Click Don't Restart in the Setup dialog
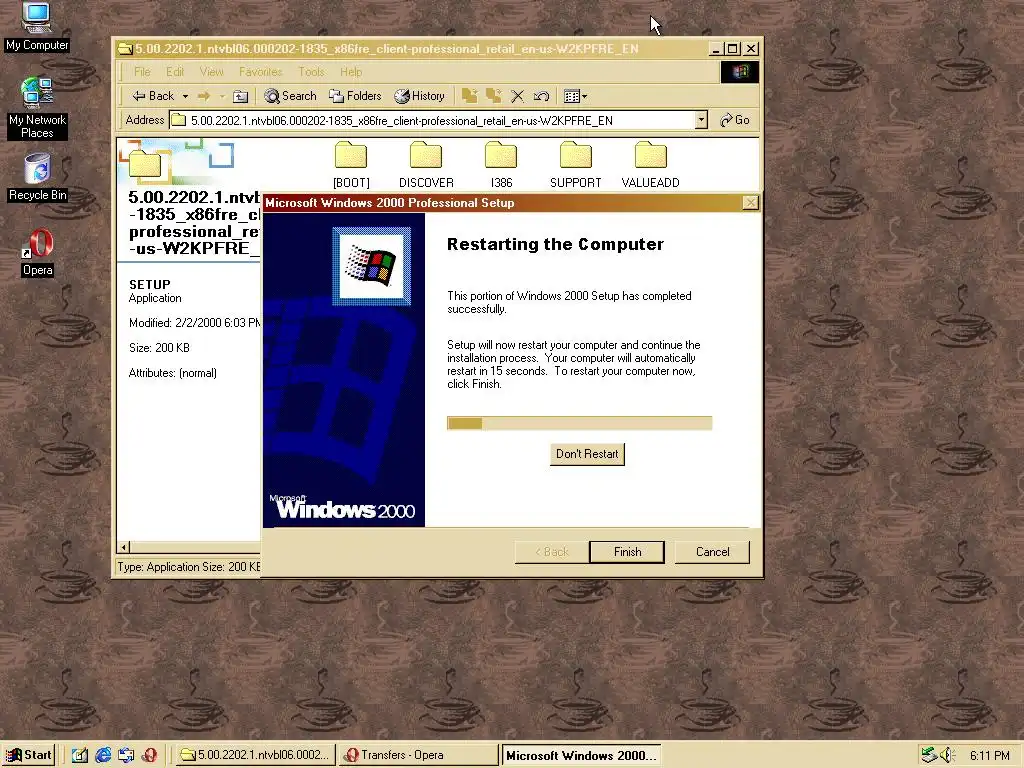1024x768 pixels. 587,454
